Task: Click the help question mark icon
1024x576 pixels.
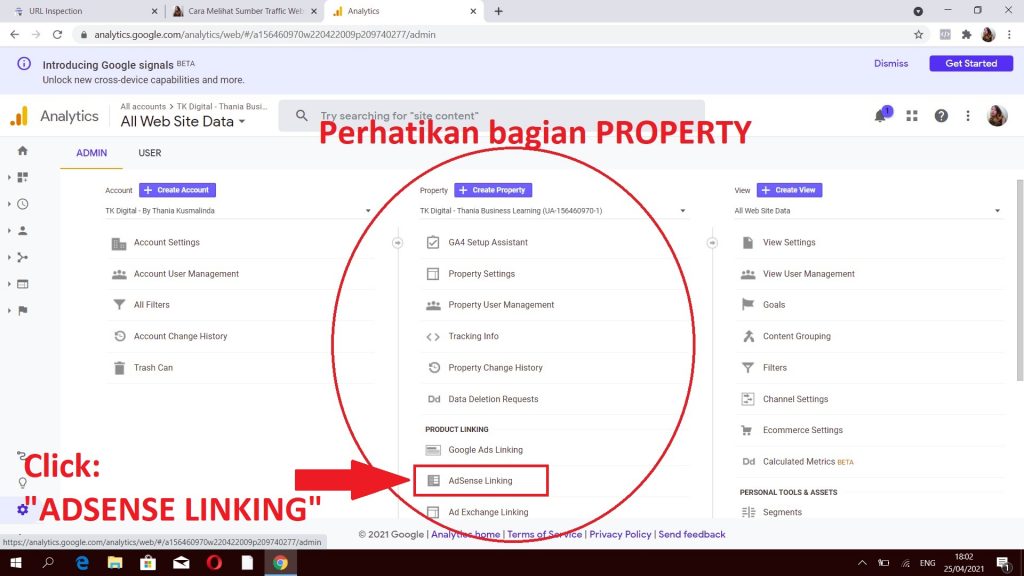Action: click(x=940, y=116)
